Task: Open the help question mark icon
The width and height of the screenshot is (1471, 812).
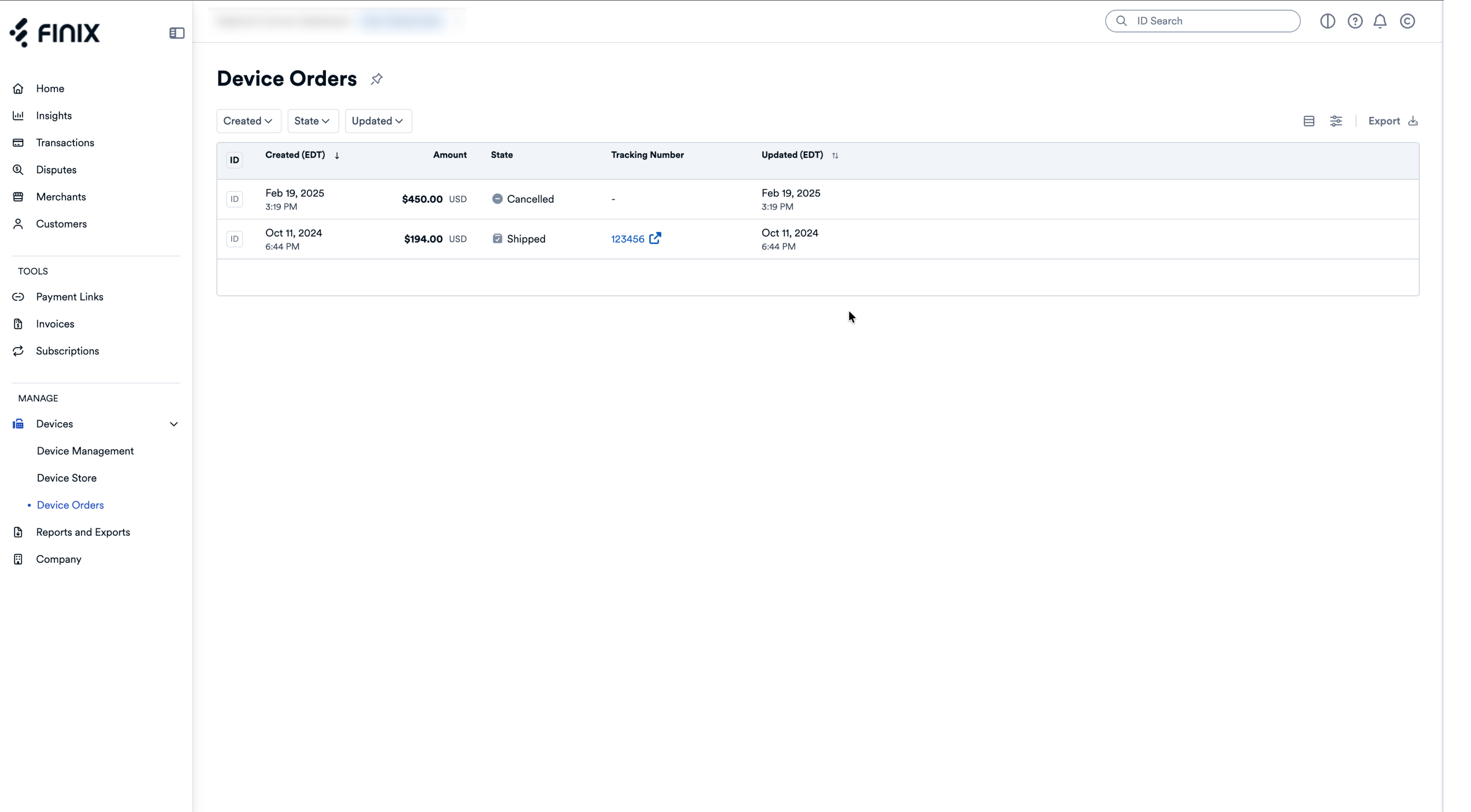Action: (x=1355, y=21)
